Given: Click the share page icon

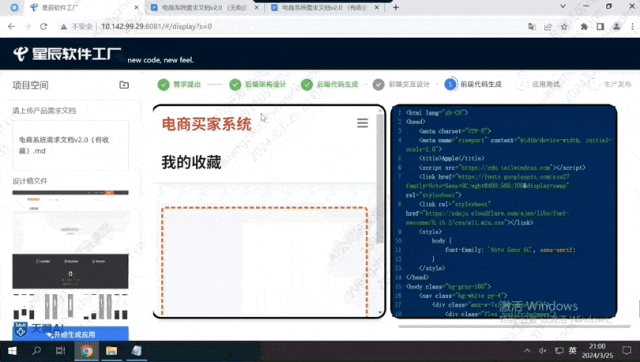Looking at the screenshot, I should pos(548,27).
